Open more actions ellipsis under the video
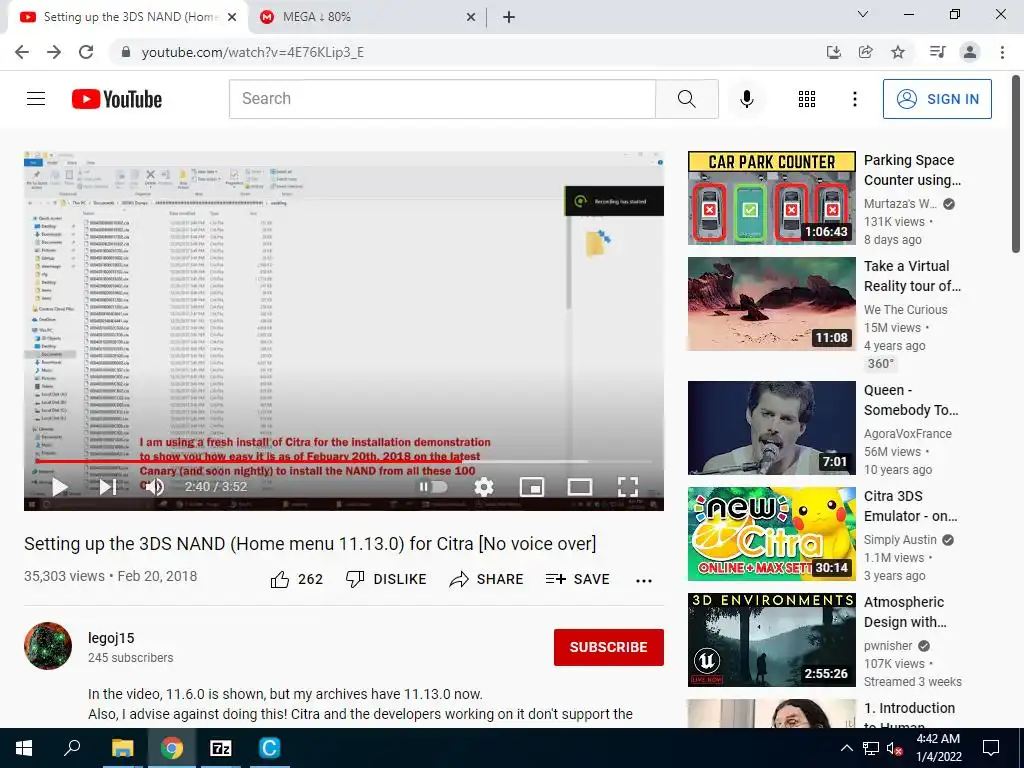 coord(644,581)
